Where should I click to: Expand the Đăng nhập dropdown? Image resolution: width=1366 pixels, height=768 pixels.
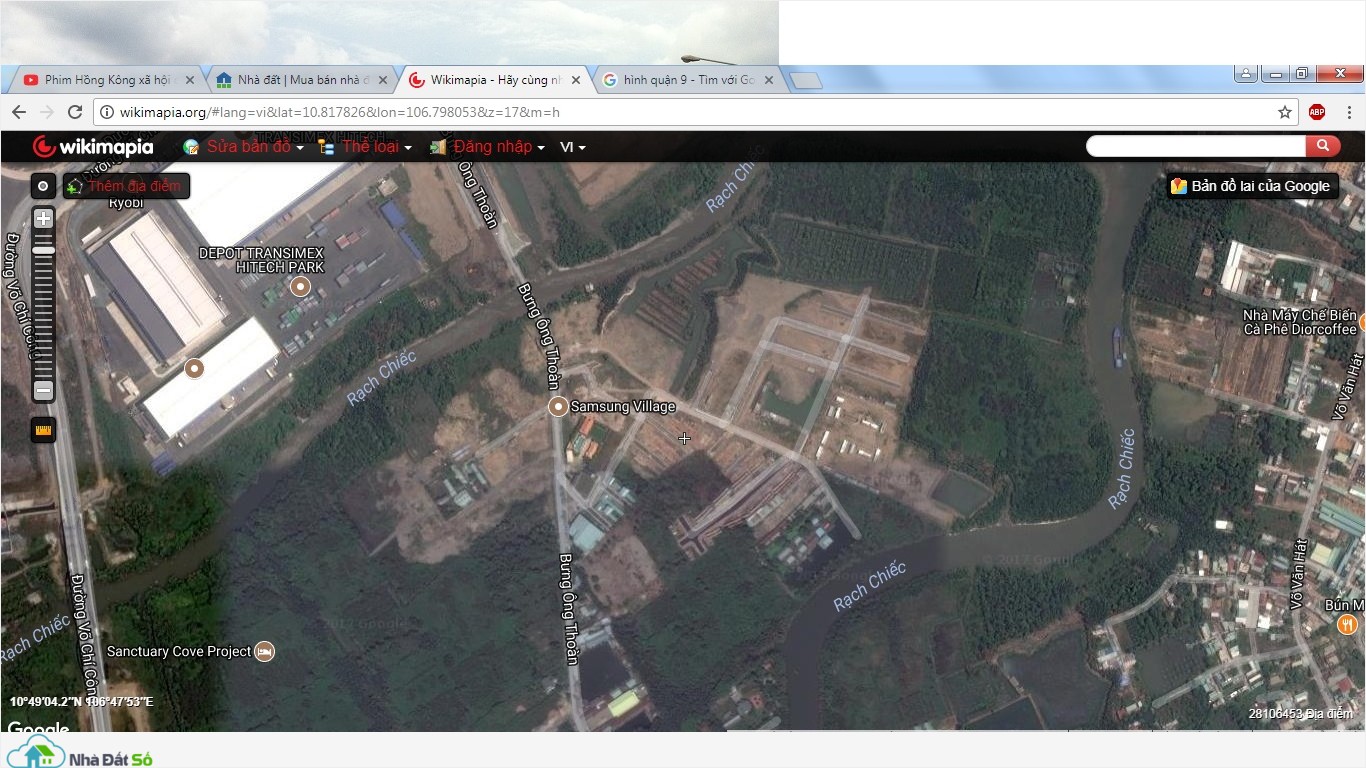tap(488, 147)
